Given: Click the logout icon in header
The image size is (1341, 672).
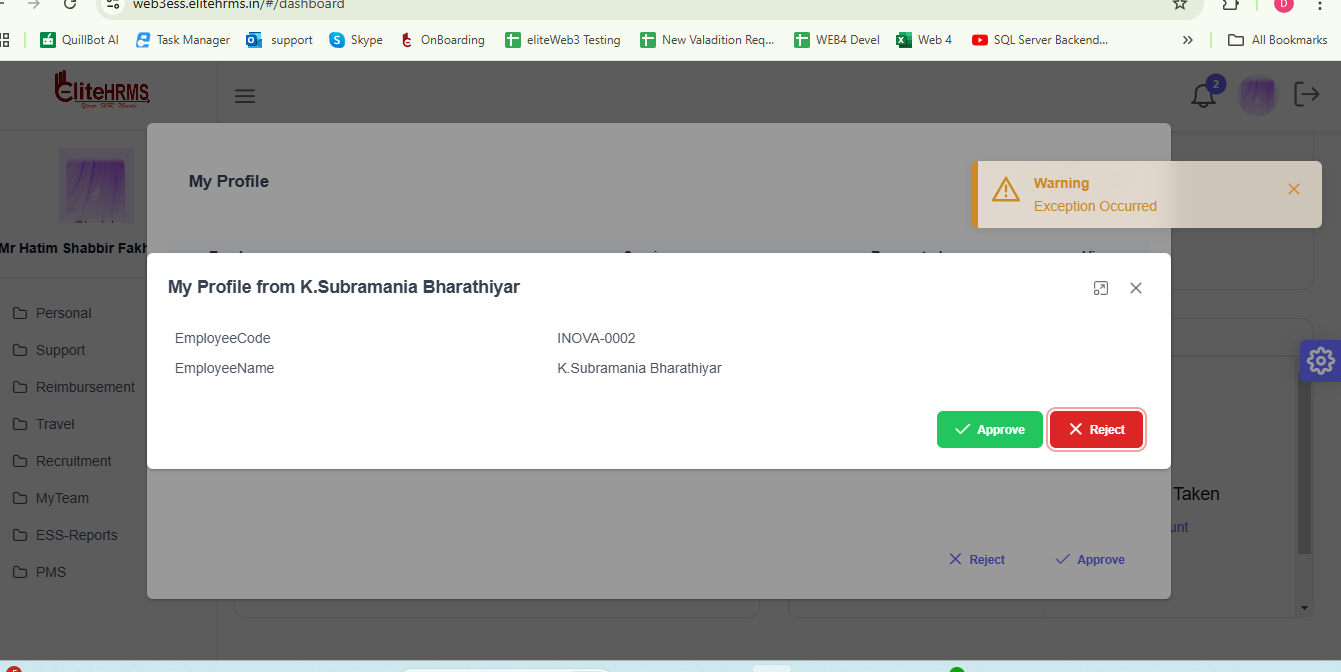Looking at the screenshot, I should point(1307,94).
